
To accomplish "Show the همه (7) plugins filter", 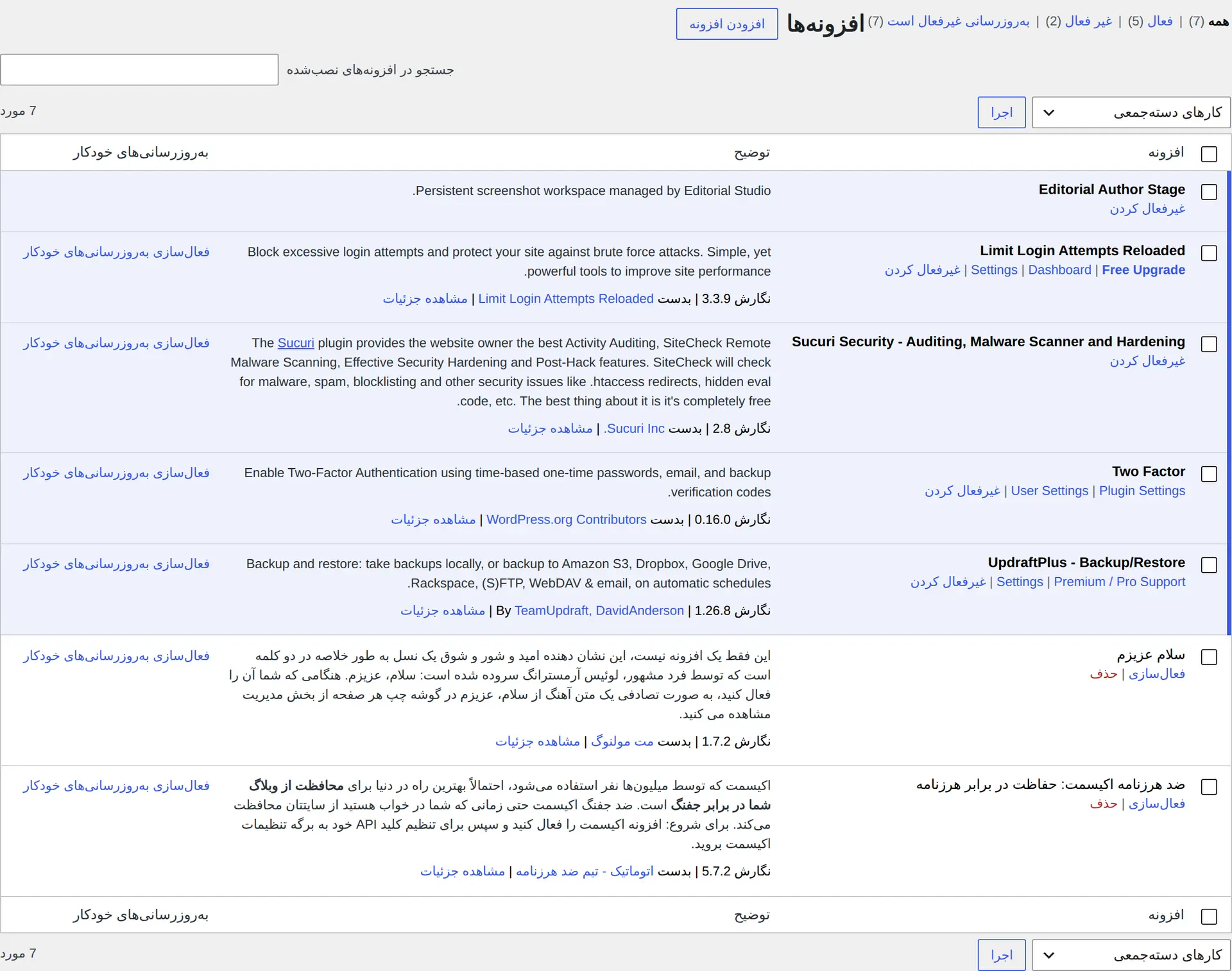I will pyautogui.click(x=1208, y=21).
